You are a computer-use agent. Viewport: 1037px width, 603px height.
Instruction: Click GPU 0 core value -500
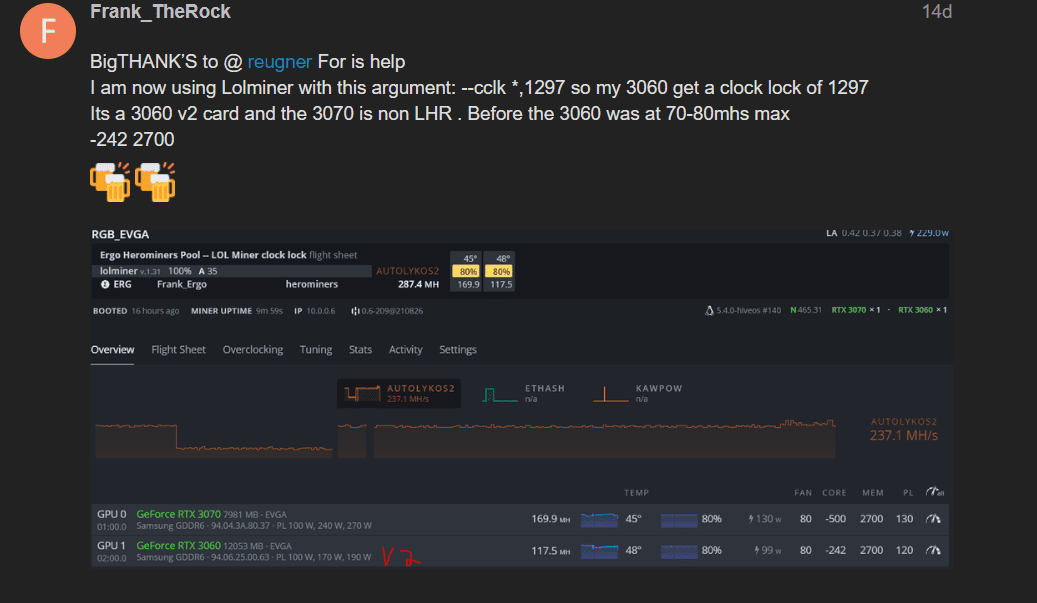click(835, 519)
